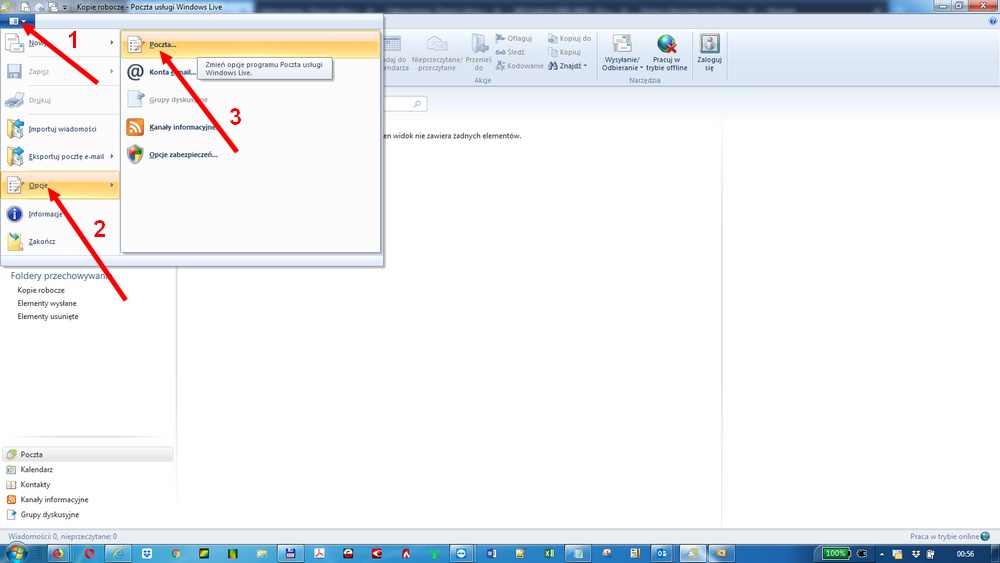Open the blue application menu button
Viewport: 1000px width, 563px height.
point(15,21)
